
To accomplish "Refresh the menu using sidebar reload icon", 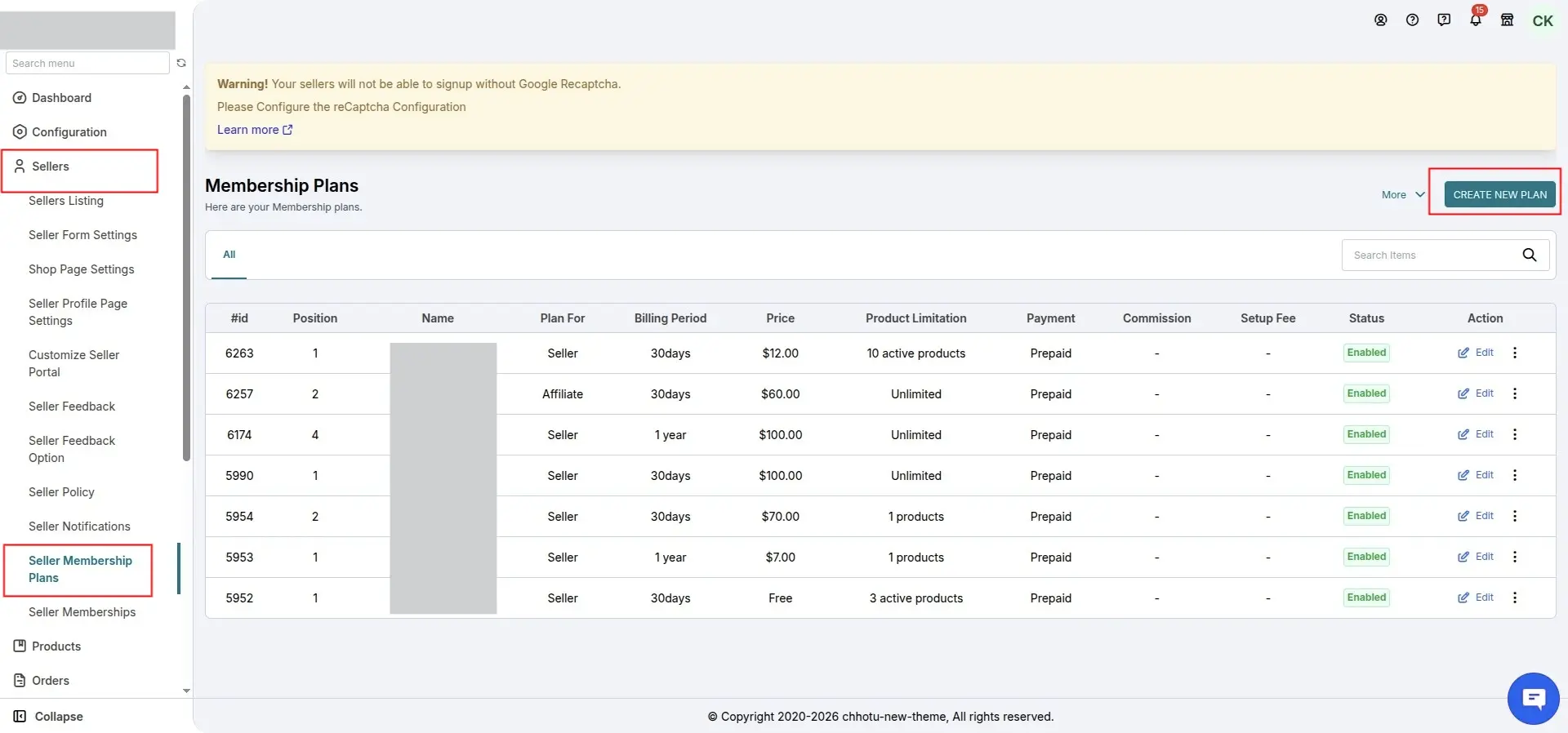I will click(181, 63).
